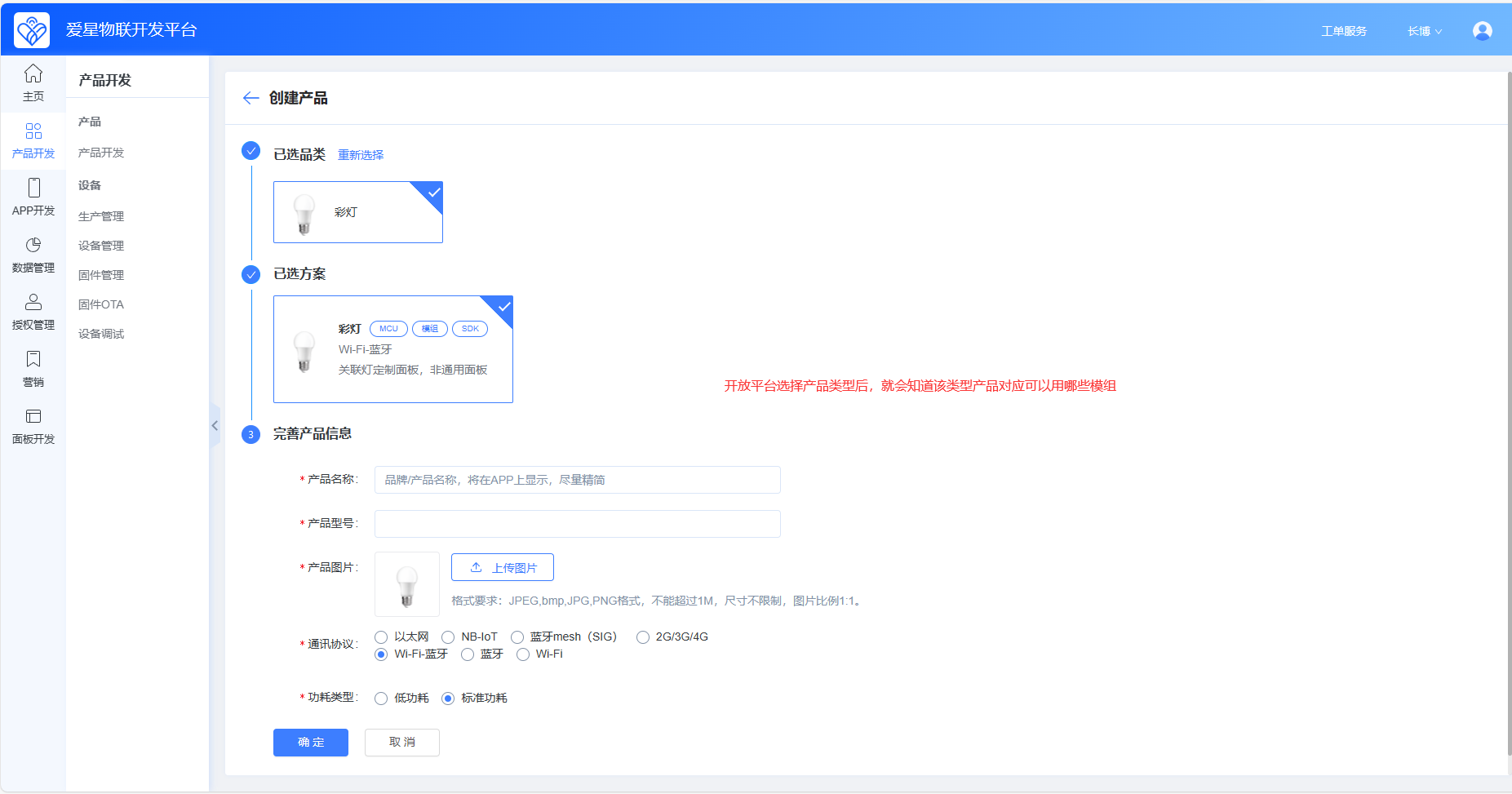The width and height of the screenshot is (1512, 794).
Task: Open 设备管理 in the side menu
Action: tap(101, 246)
